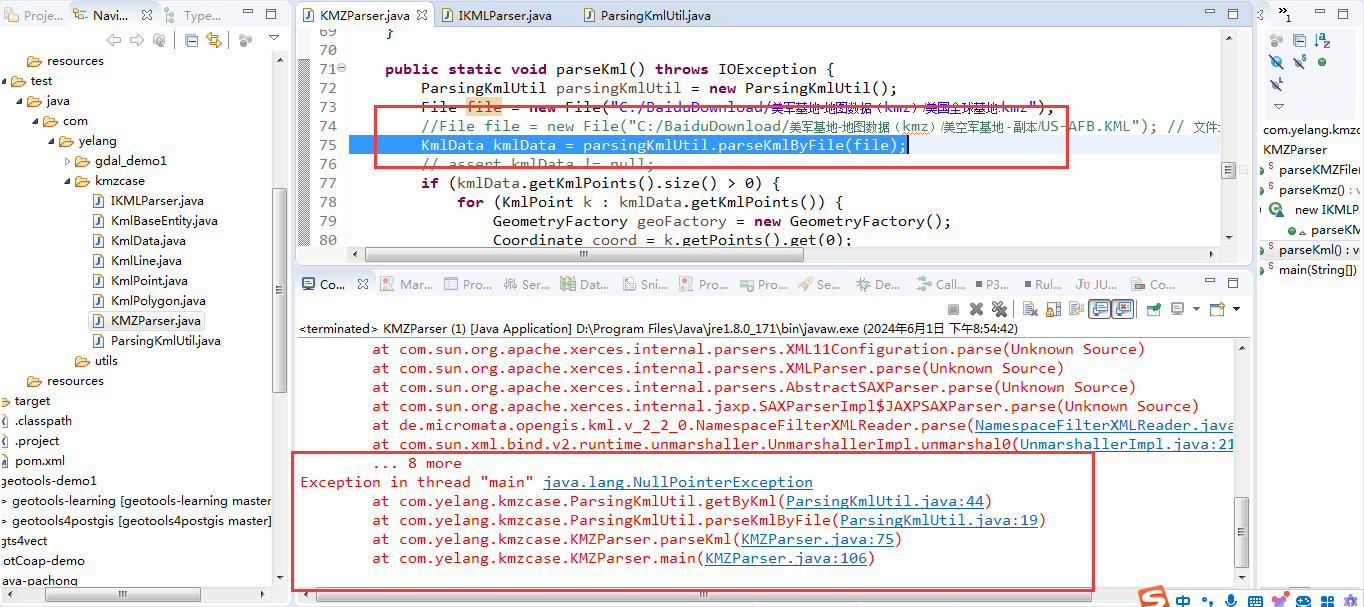Enable Scroll Lock in the Console view
The height and width of the screenshot is (607, 1364).
coord(1052,308)
